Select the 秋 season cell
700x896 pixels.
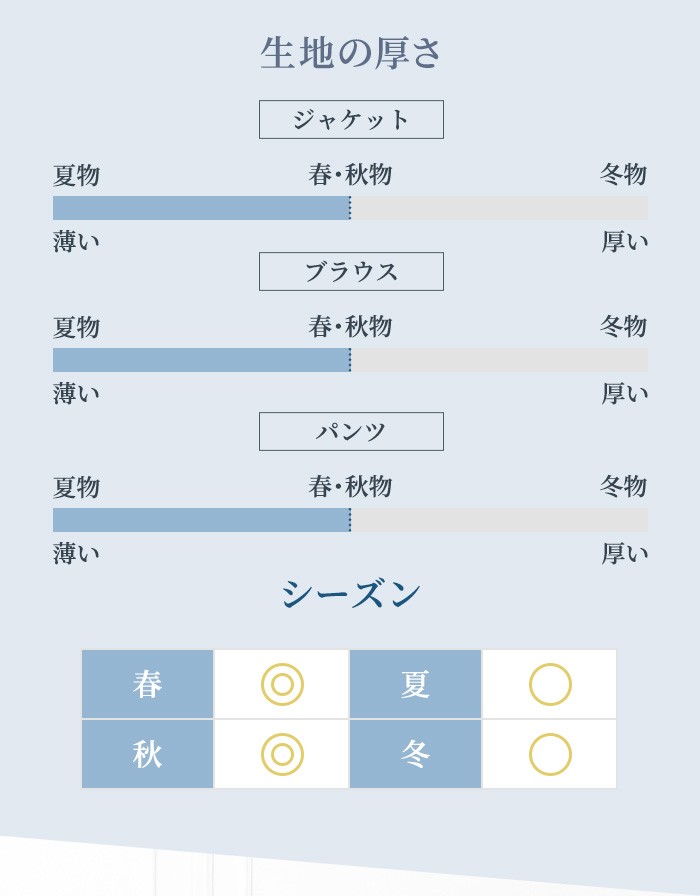point(147,754)
